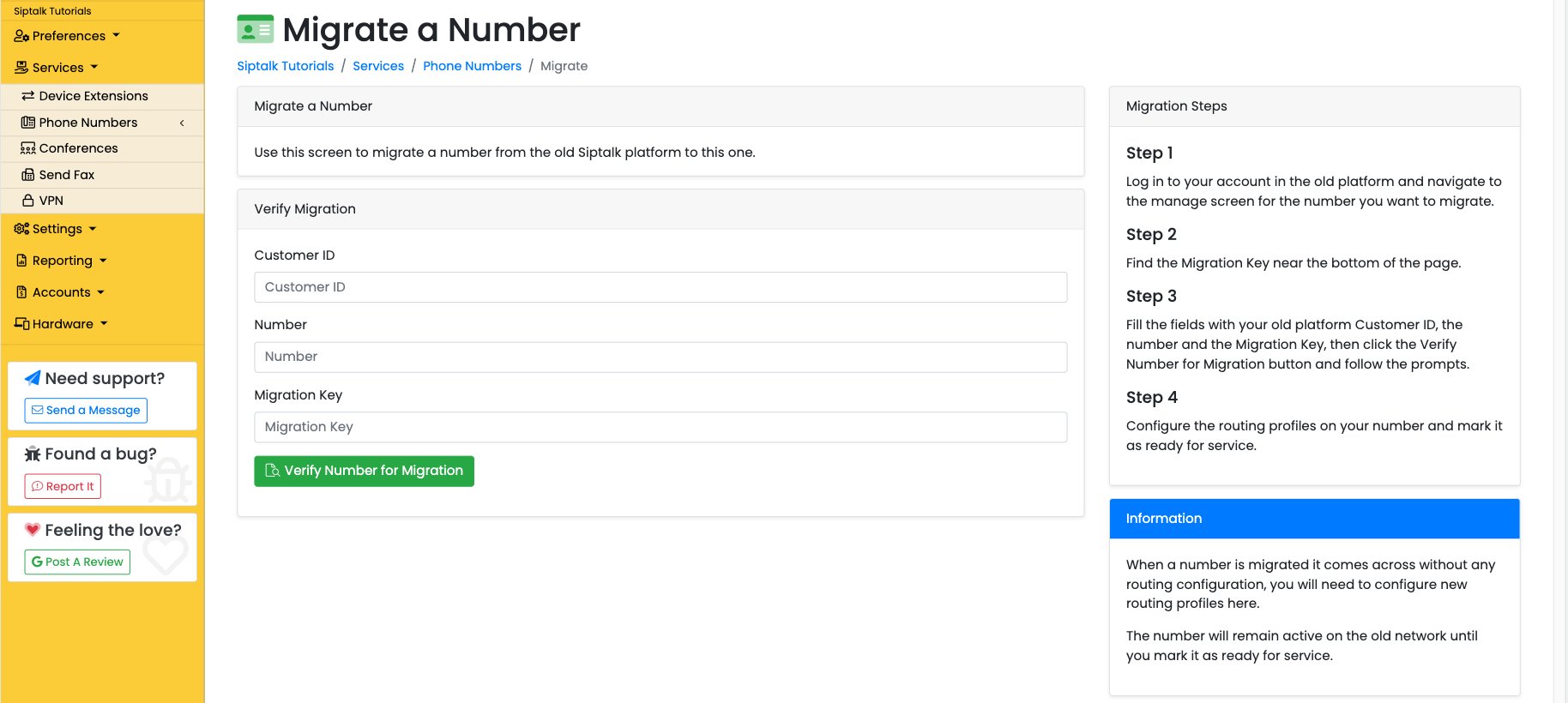Open the Phone Numbers menu item

tap(103, 123)
